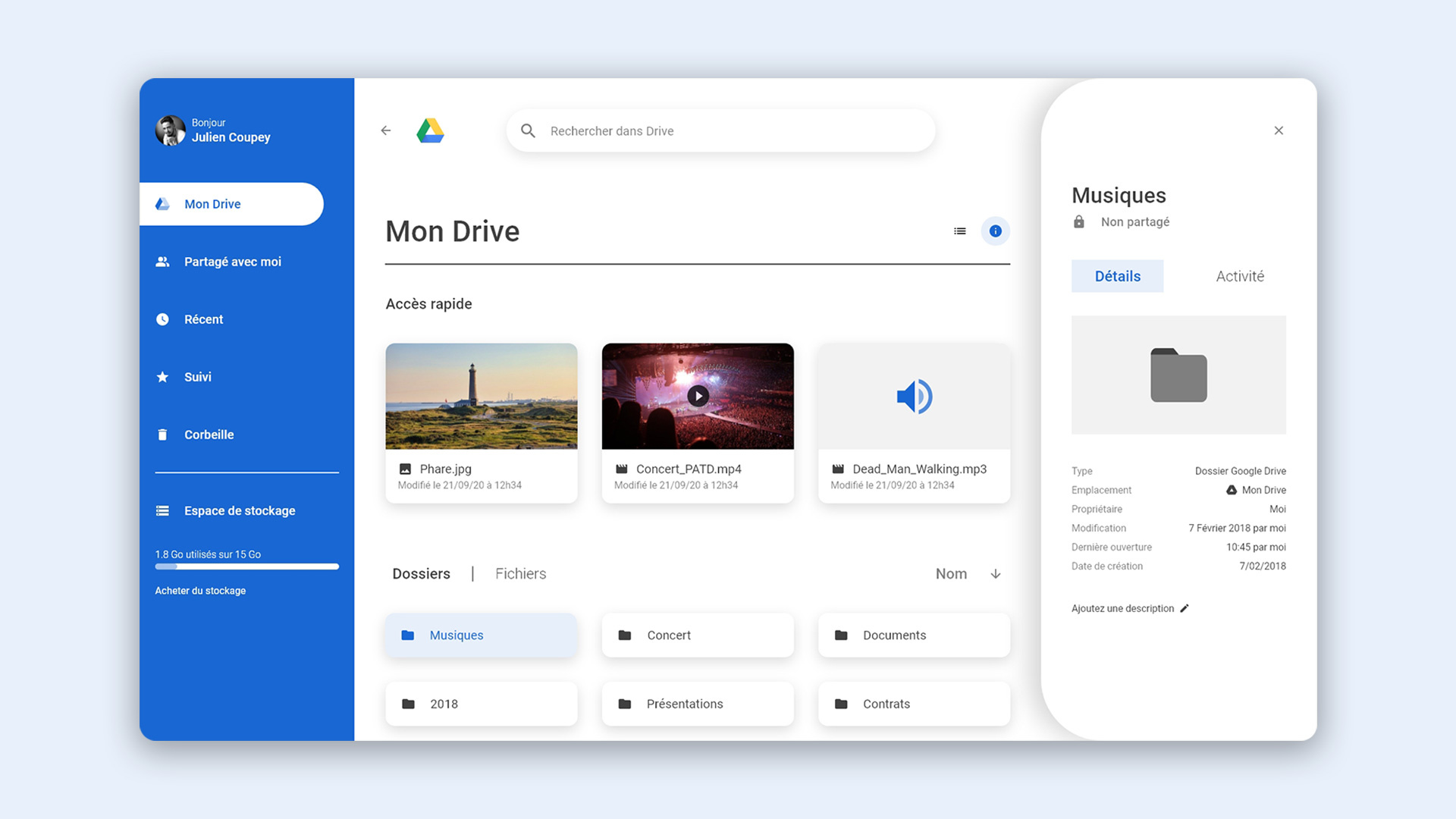The image size is (1456, 819).
Task: Switch to list view layout
Action: [959, 231]
